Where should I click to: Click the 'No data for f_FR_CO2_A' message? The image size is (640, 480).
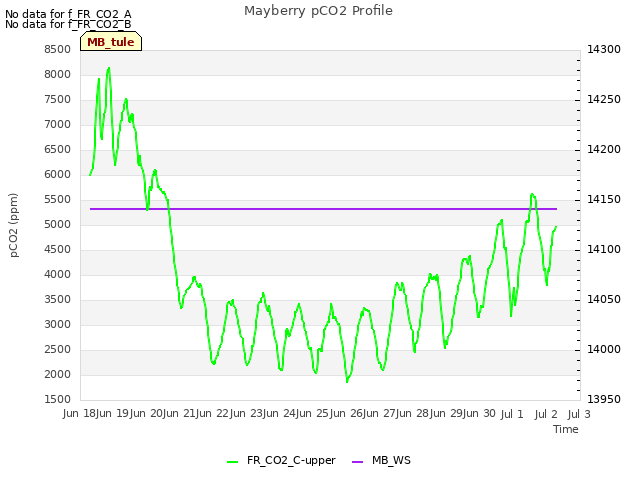click(68, 14)
